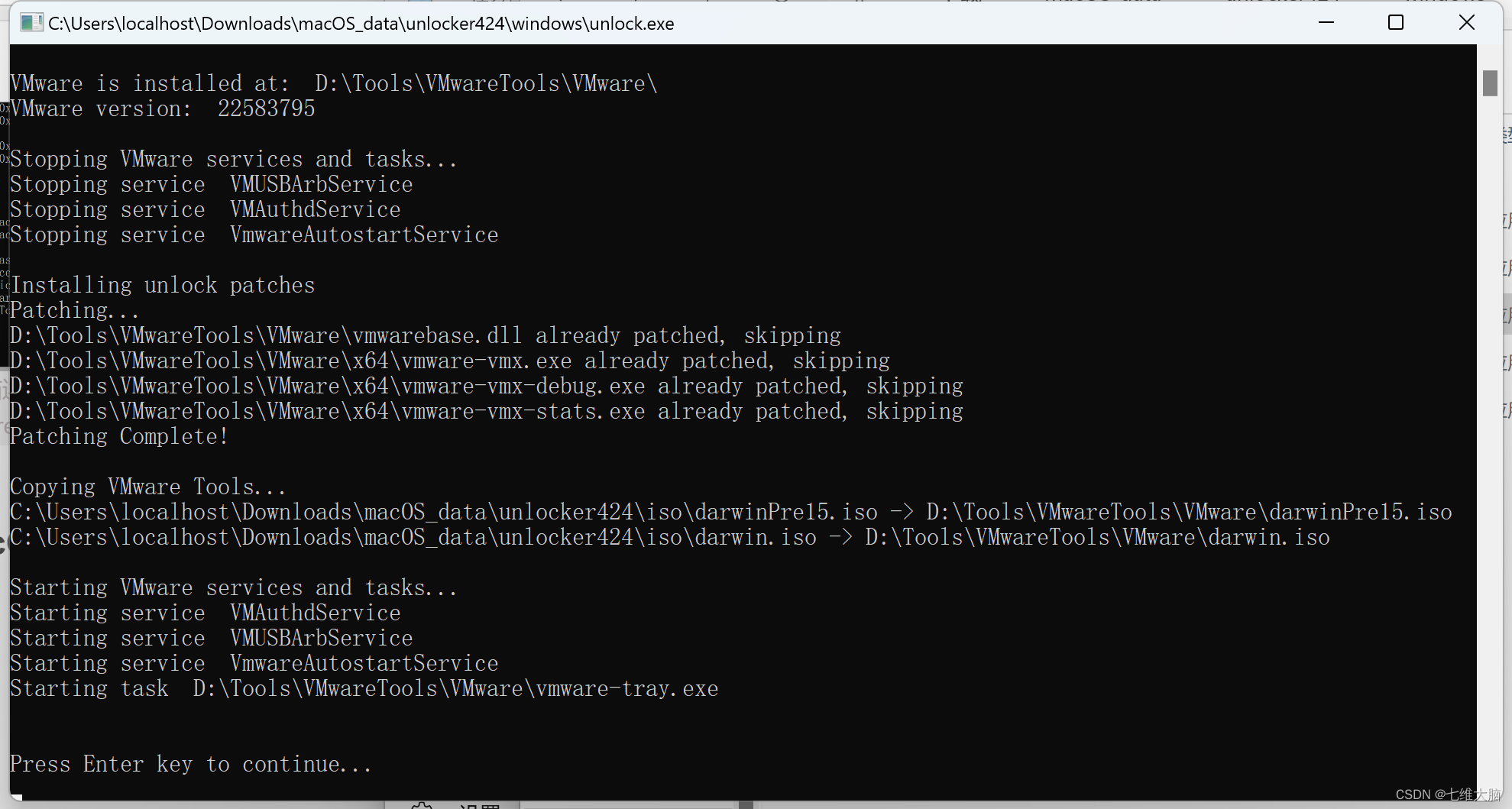This screenshot has width=1512, height=809.
Task: Click the vmwarebase.dll already patched line
Action: pyautogui.click(x=426, y=336)
